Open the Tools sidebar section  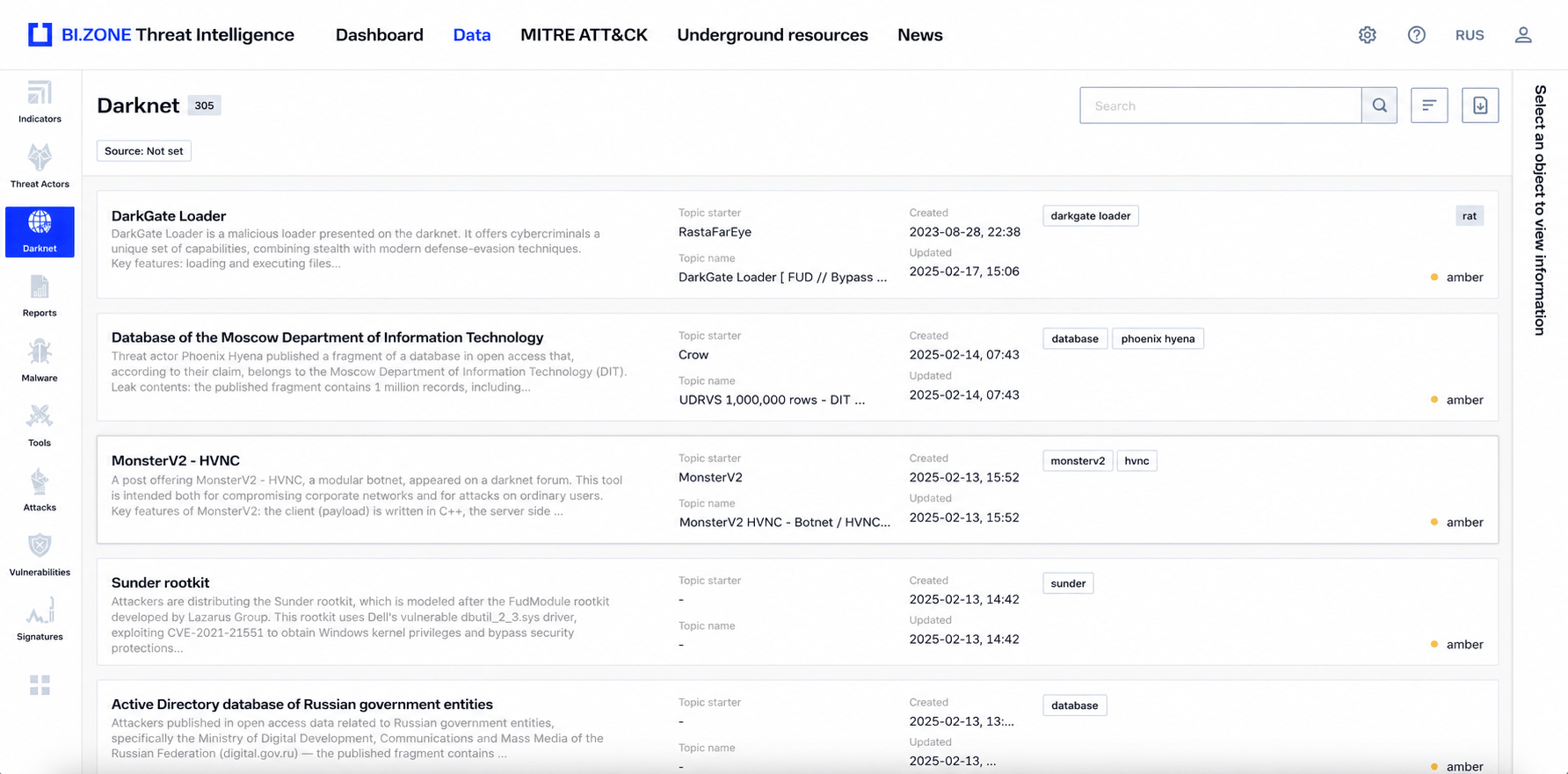[40, 426]
